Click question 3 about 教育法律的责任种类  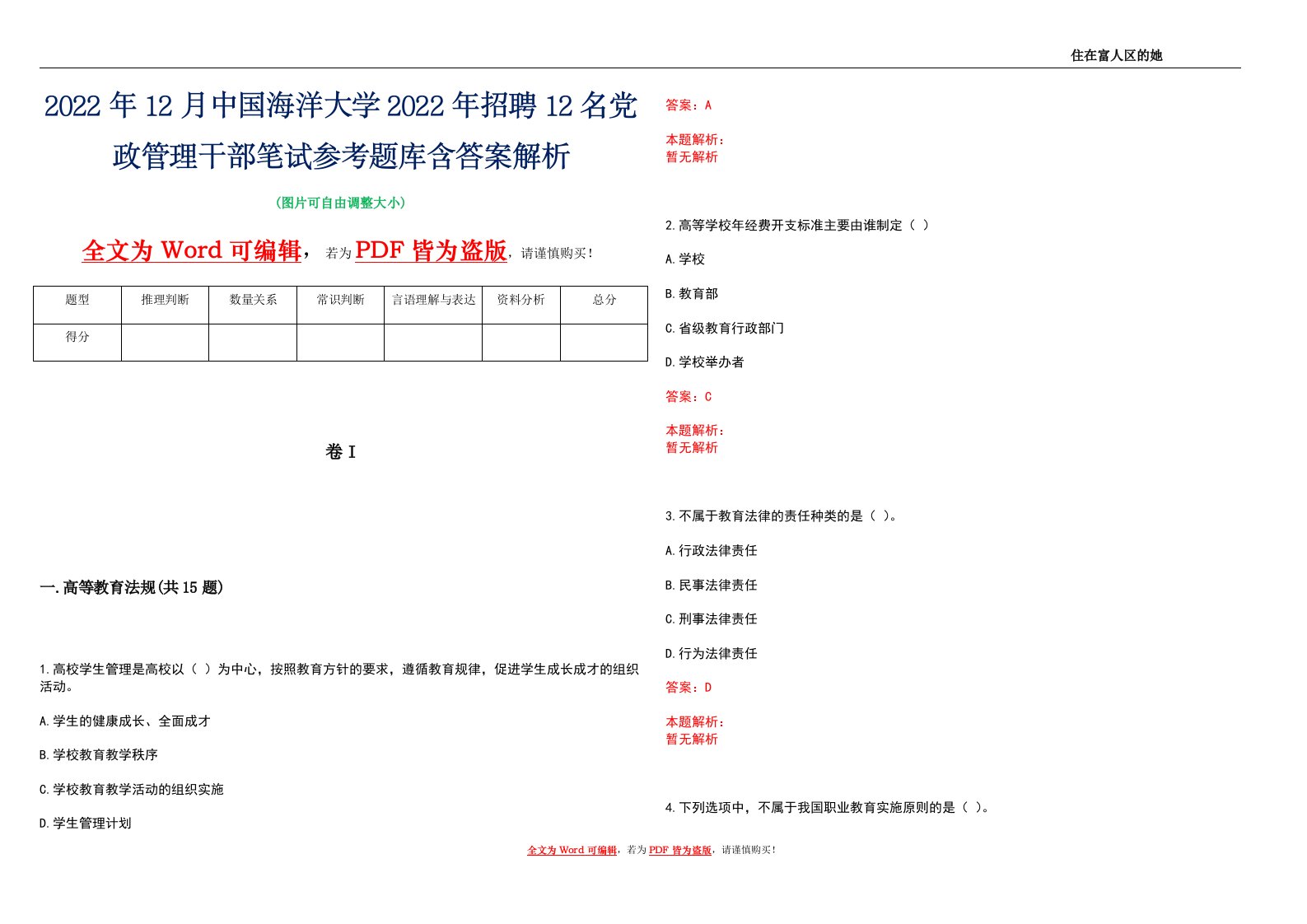[x=782, y=516]
